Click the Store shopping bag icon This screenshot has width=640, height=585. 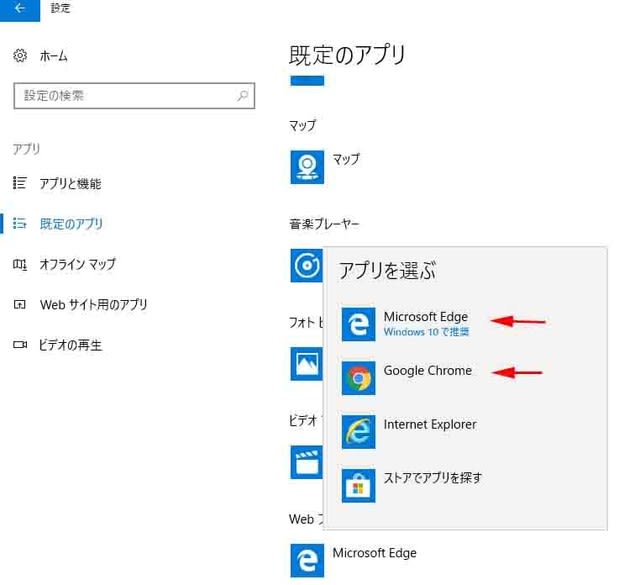click(358, 485)
